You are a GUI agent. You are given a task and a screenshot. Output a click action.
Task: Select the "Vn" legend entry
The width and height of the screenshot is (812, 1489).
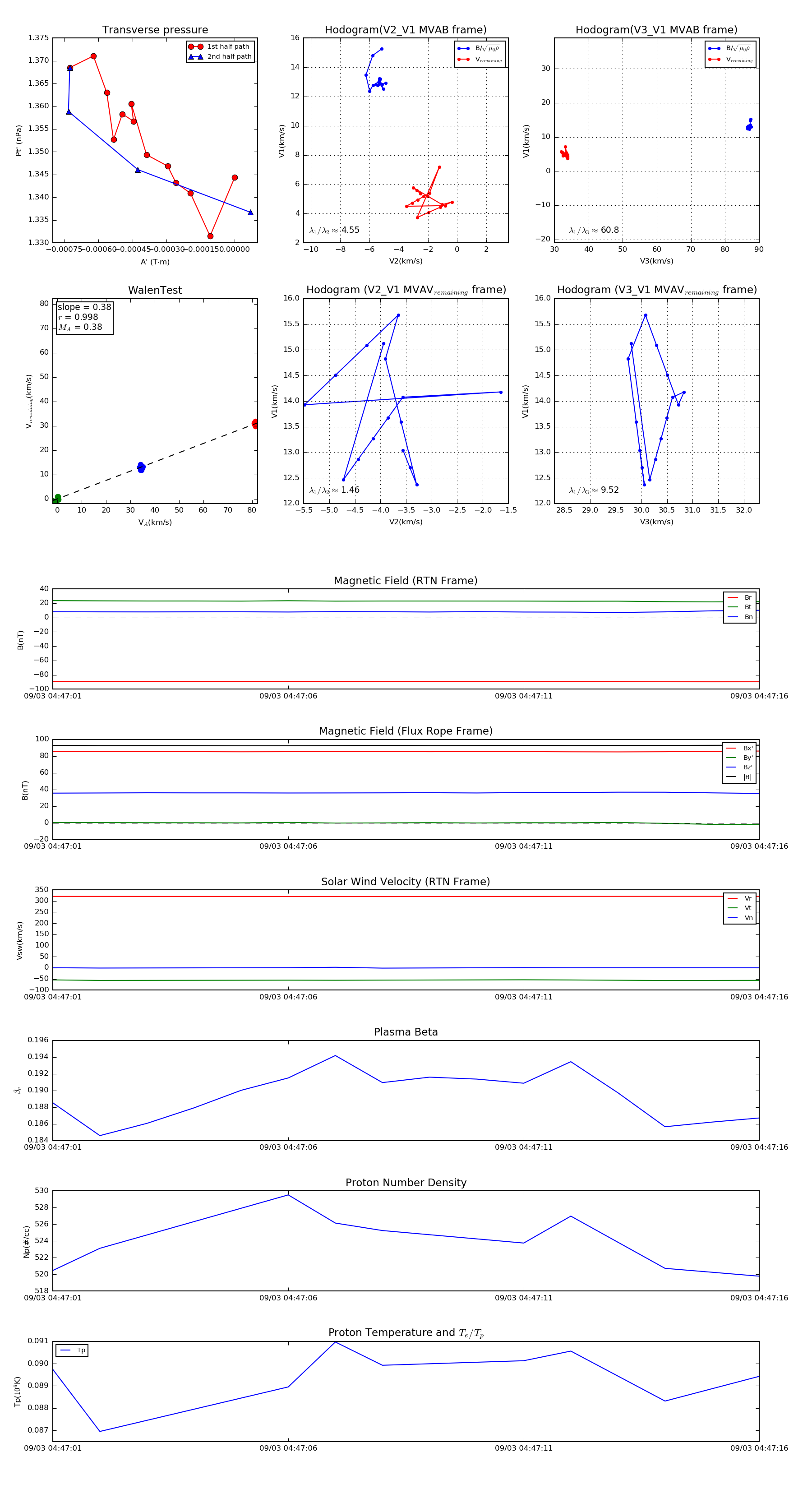click(x=740, y=918)
